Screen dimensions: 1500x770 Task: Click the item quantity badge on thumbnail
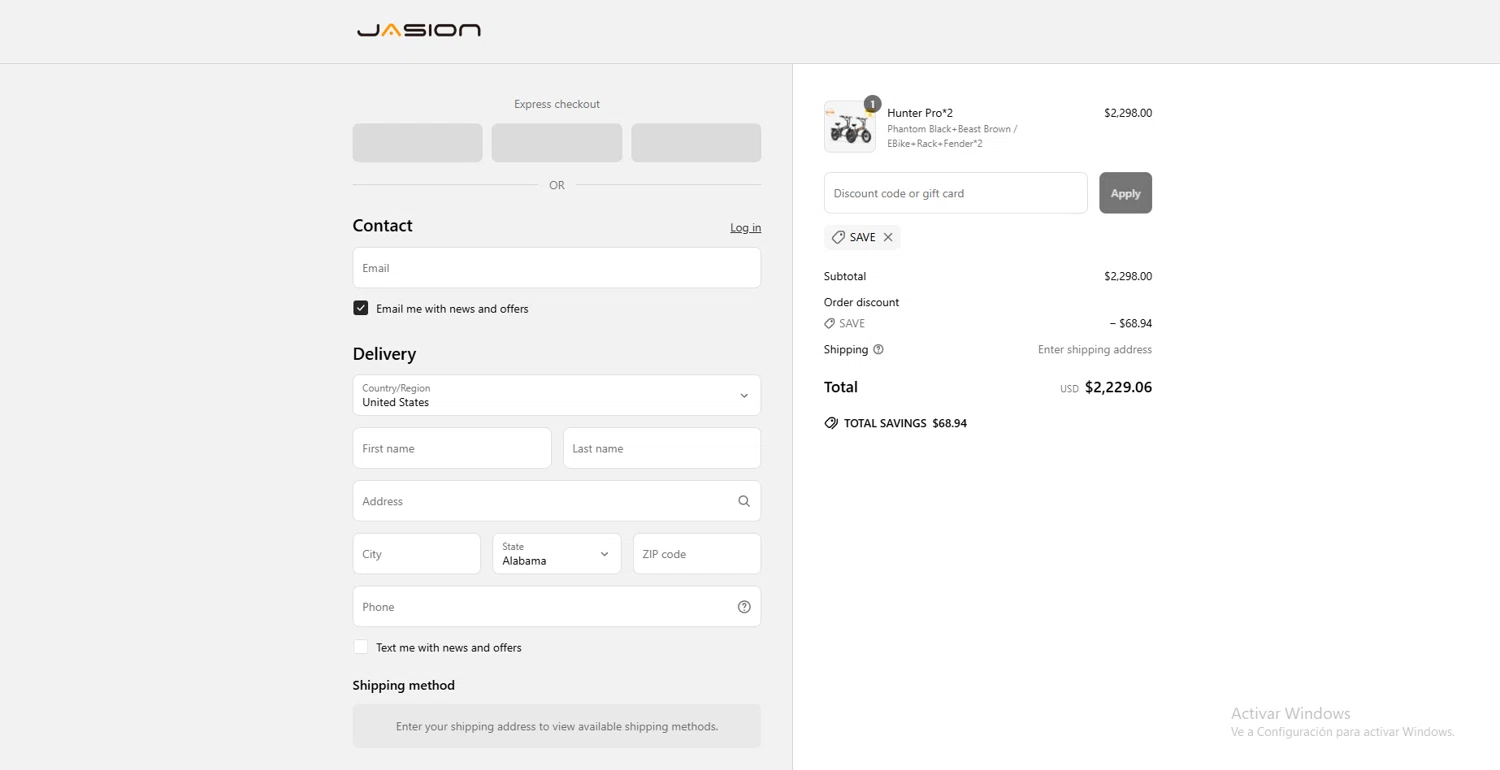tap(872, 104)
